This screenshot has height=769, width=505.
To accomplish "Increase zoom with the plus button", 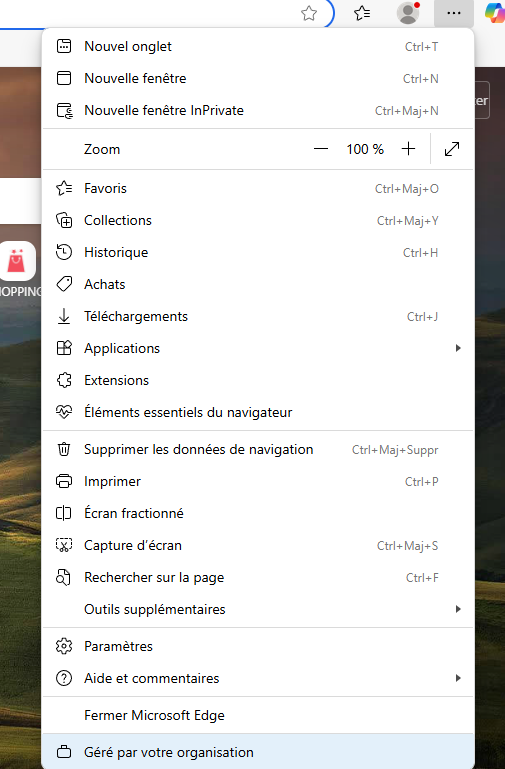I will (x=408, y=149).
